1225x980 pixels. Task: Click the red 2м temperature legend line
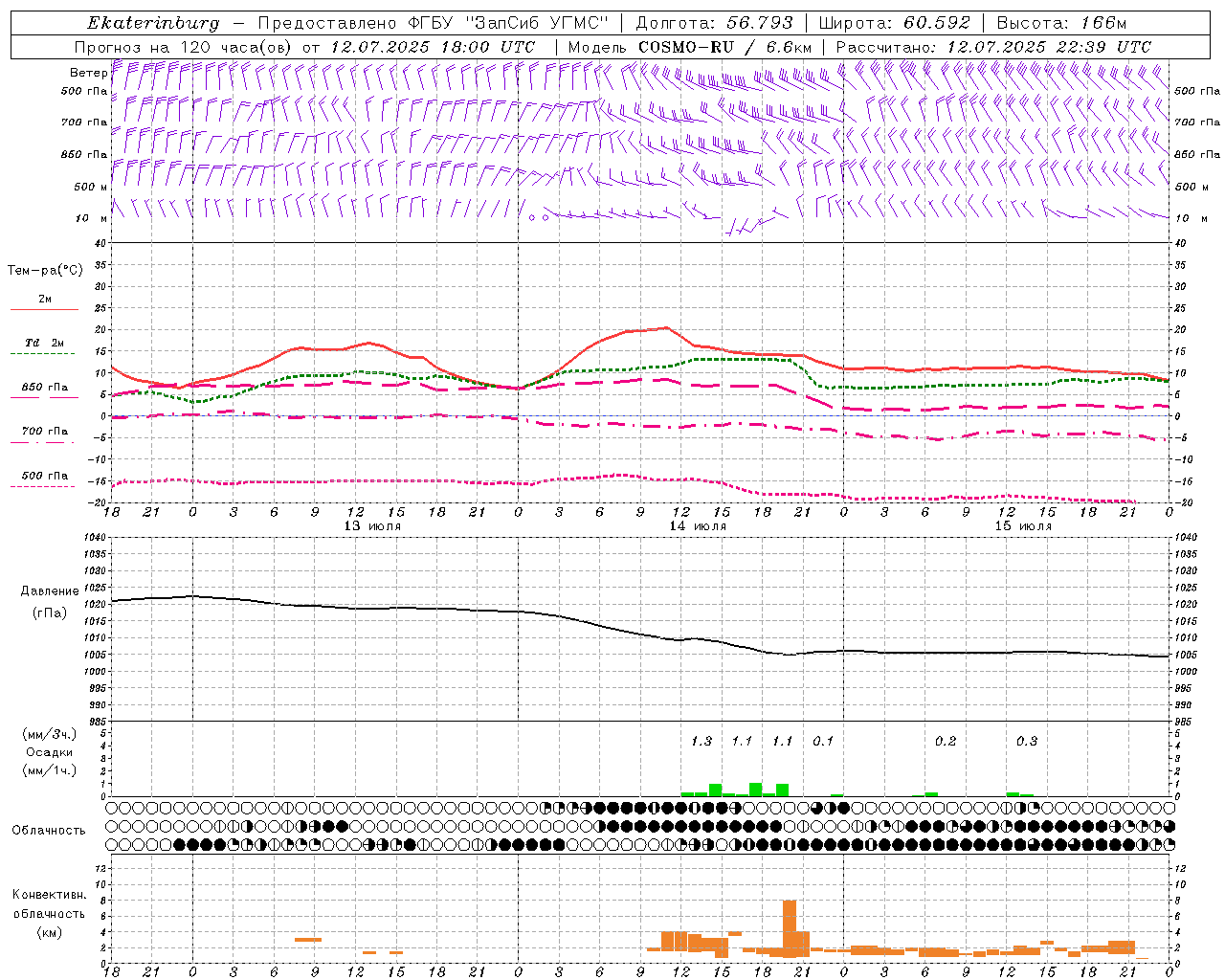click(44, 310)
